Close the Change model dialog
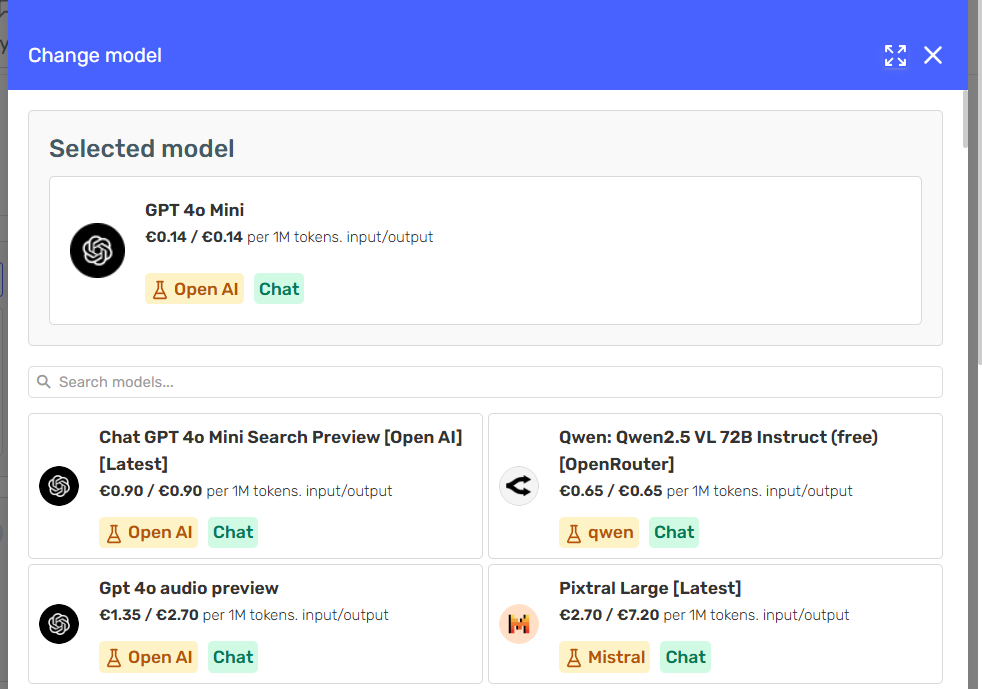This screenshot has width=982, height=689. [x=933, y=55]
